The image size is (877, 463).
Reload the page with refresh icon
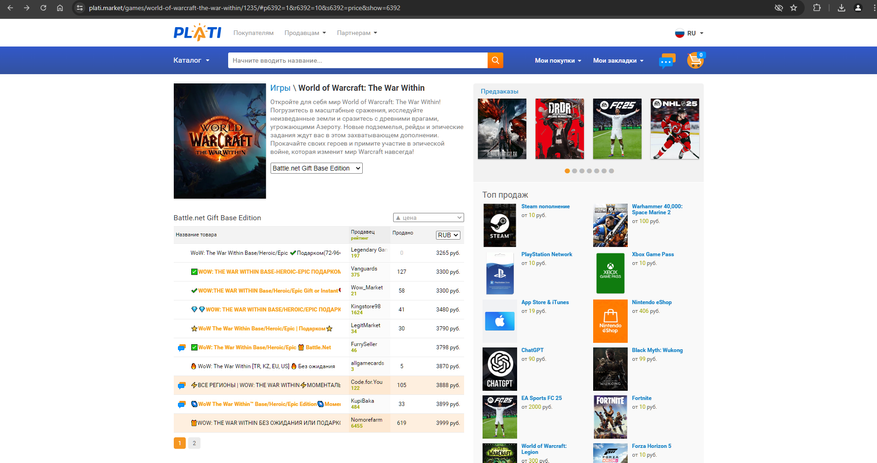[43, 8]
